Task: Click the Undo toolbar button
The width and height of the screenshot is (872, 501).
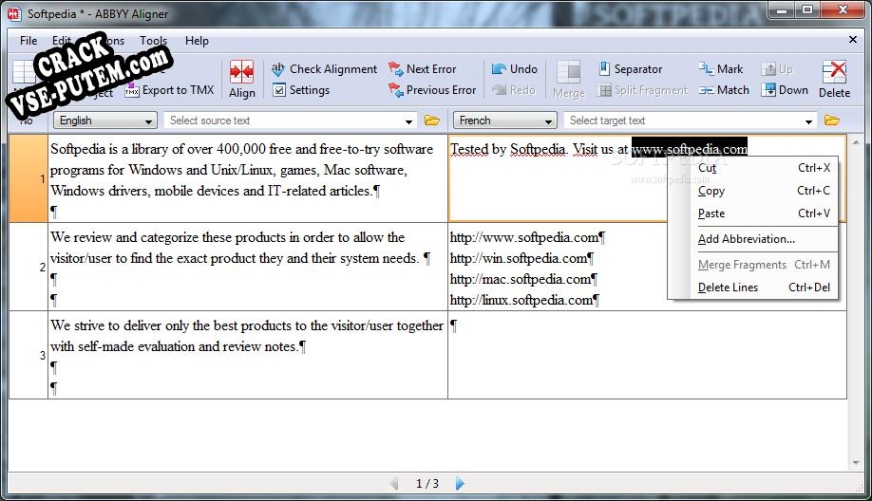Action: [x=514, y=69]
